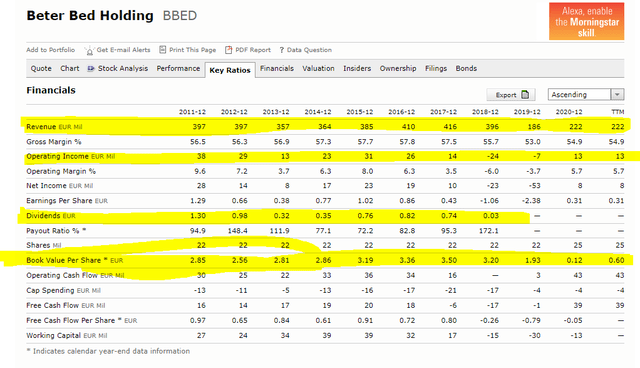Click Get E-mail Alerts link text
The image size is (640, 368).
click(123, 50)
